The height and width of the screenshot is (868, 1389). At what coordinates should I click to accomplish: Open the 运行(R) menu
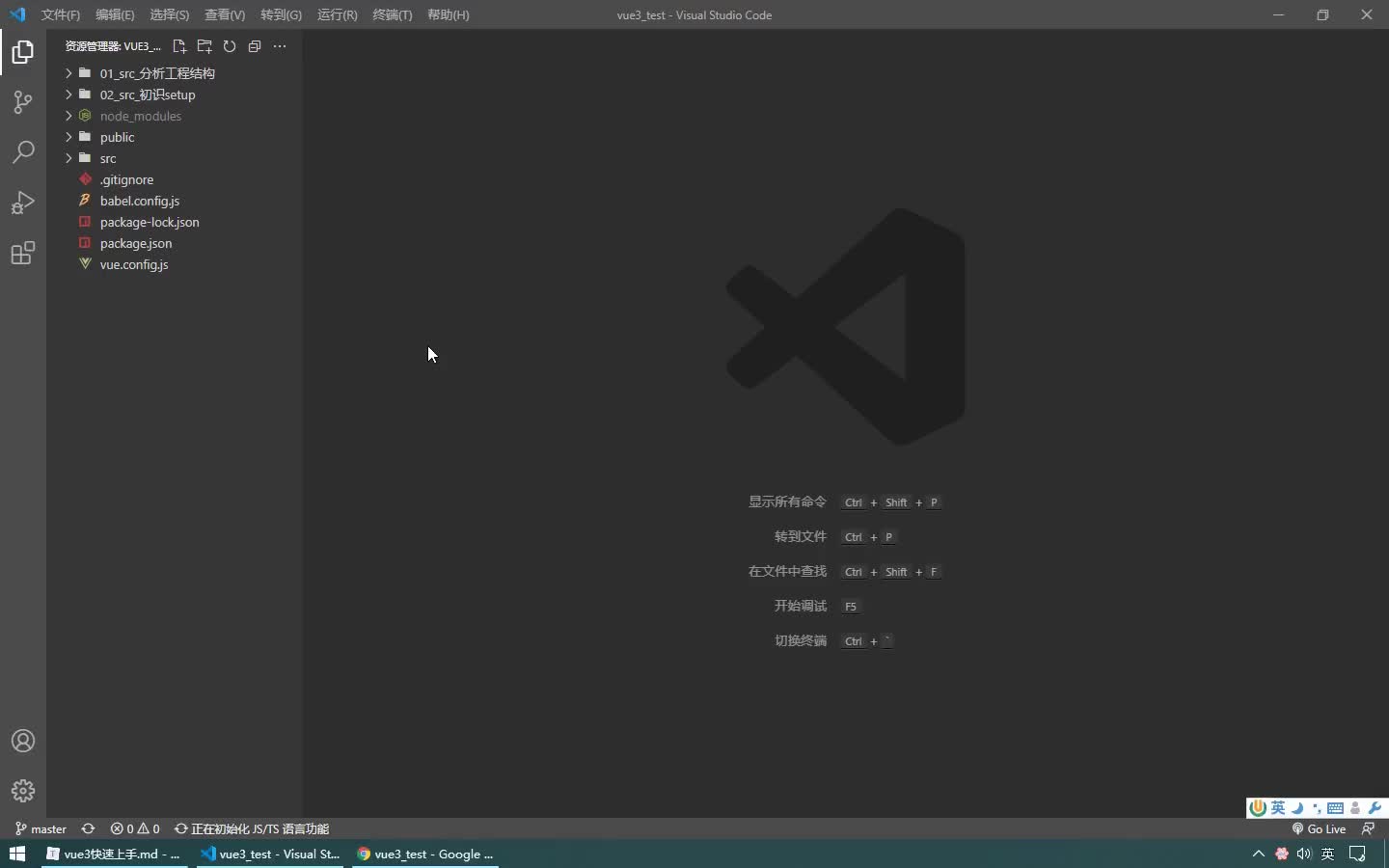coord(337,14)
